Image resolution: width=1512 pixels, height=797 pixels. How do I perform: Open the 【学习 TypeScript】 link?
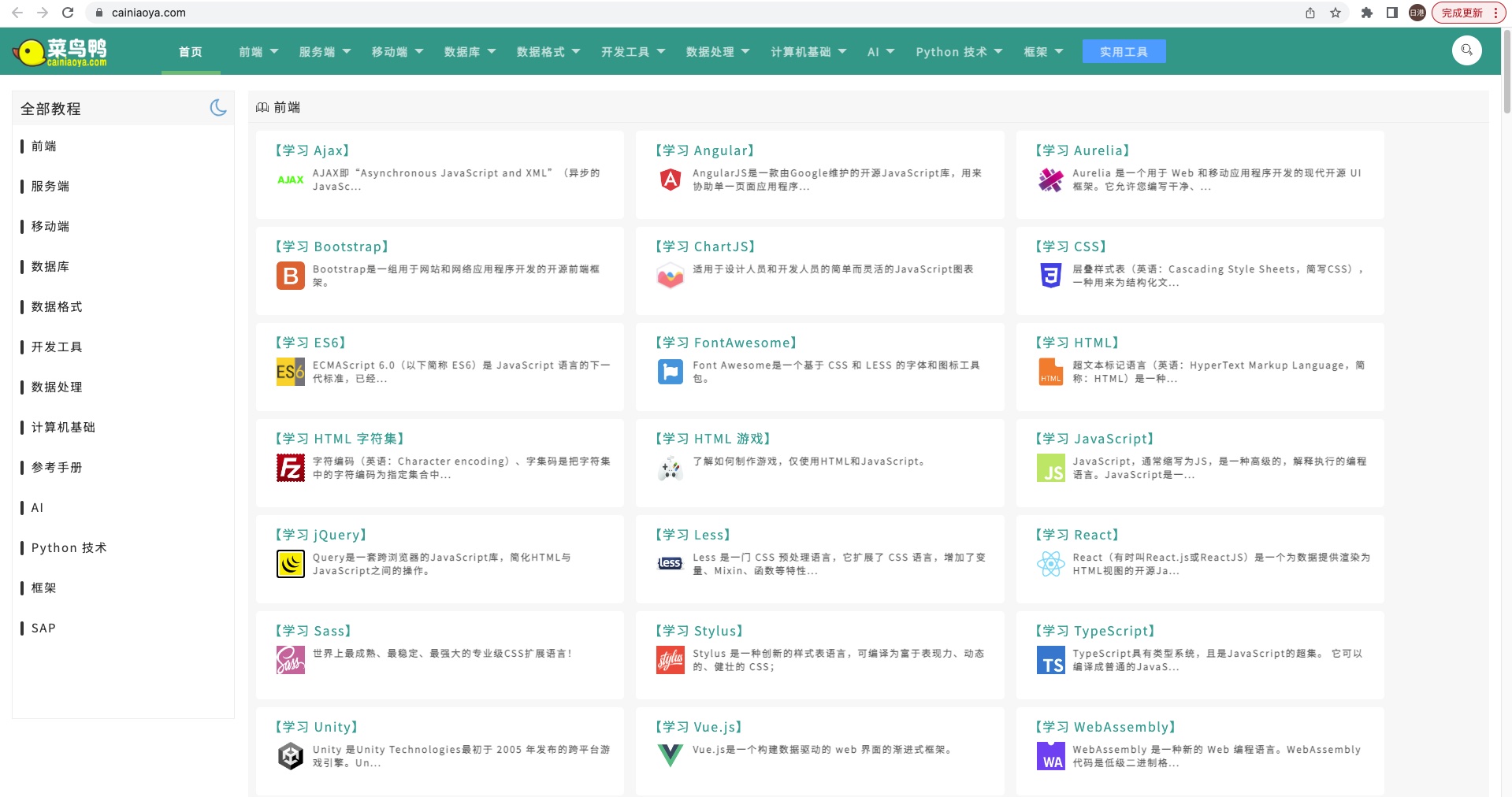point(1095,631)
